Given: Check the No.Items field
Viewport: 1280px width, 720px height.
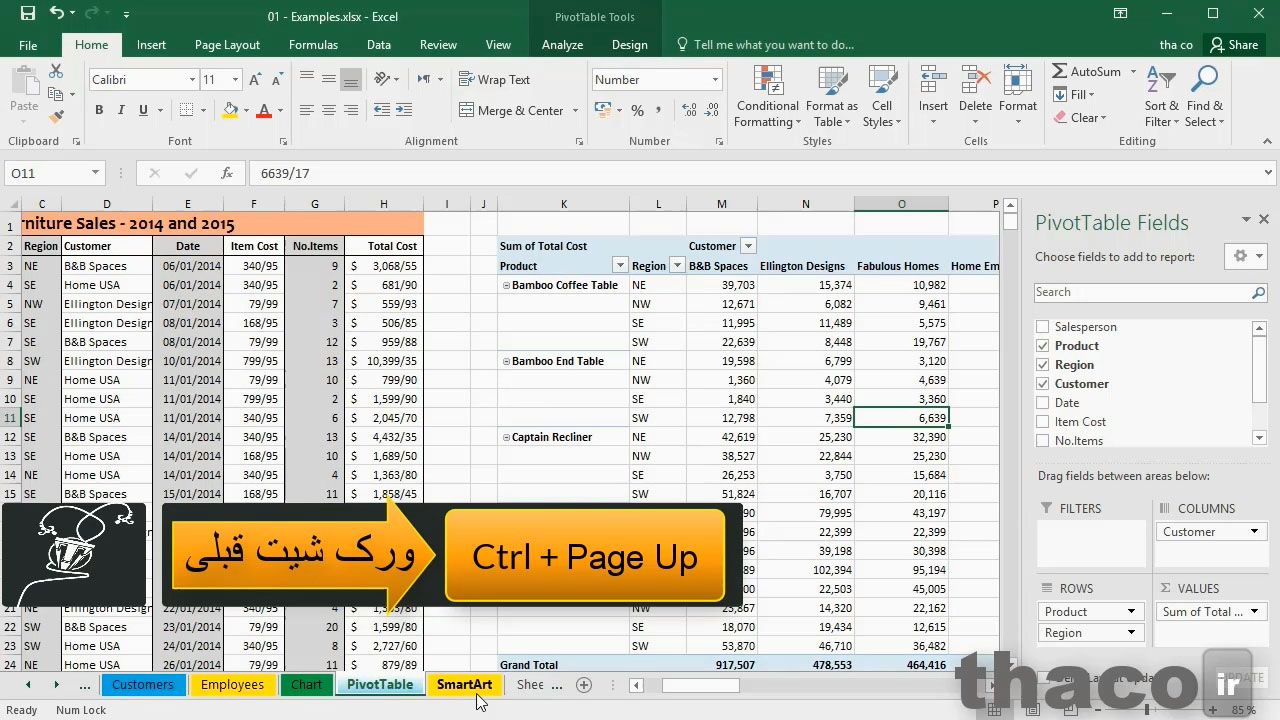Looking at the screenshot, I should pyautogui.click(x=1043, y=441).
